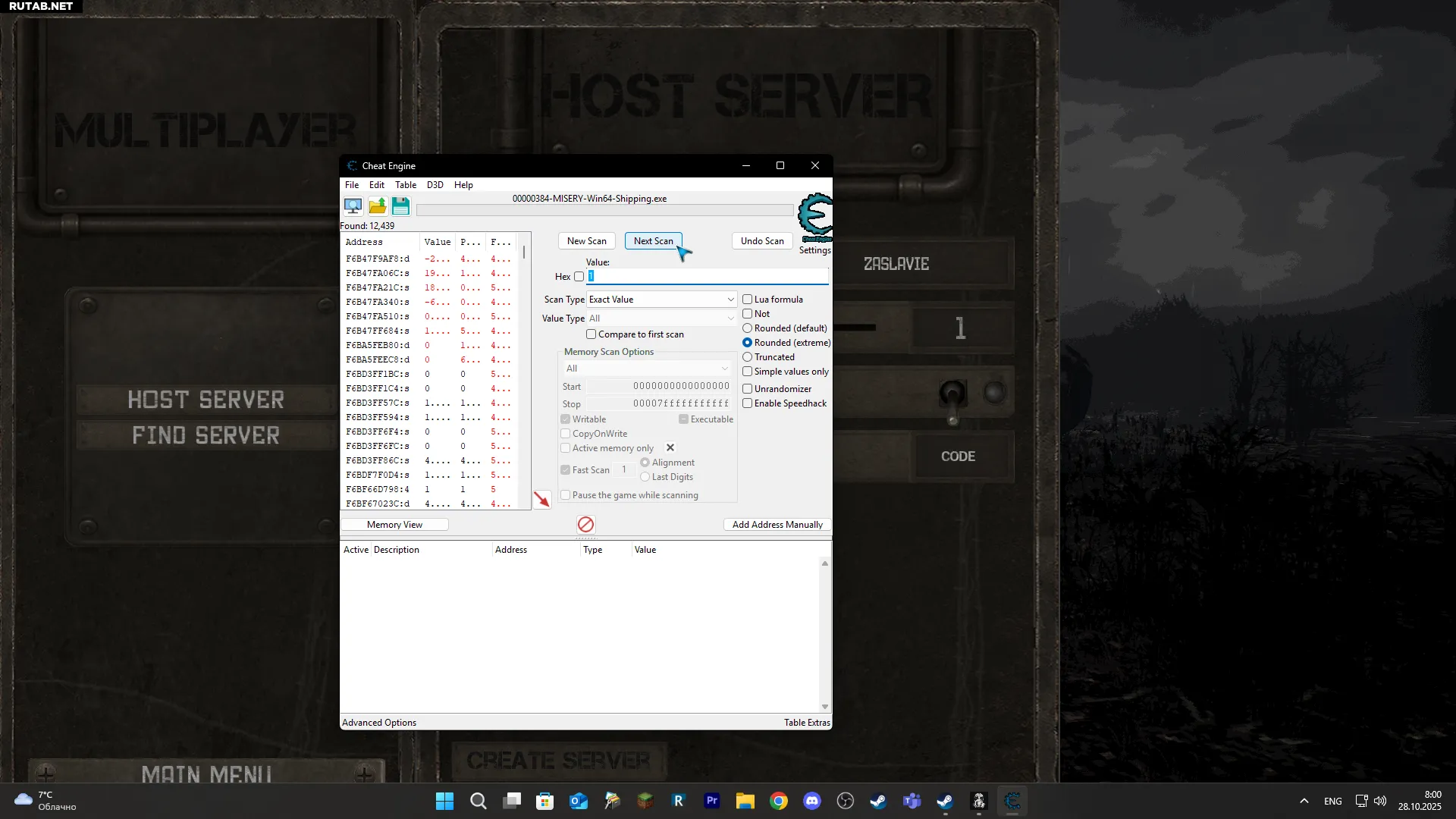Click the Open Process computer icon
The height and width of the screenshot is (819, 1456).
(353, 206)
